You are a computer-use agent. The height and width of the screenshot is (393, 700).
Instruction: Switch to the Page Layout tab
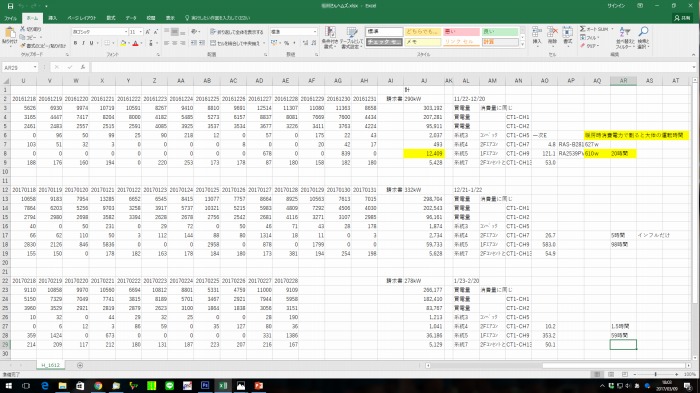(x=82, y=18)
